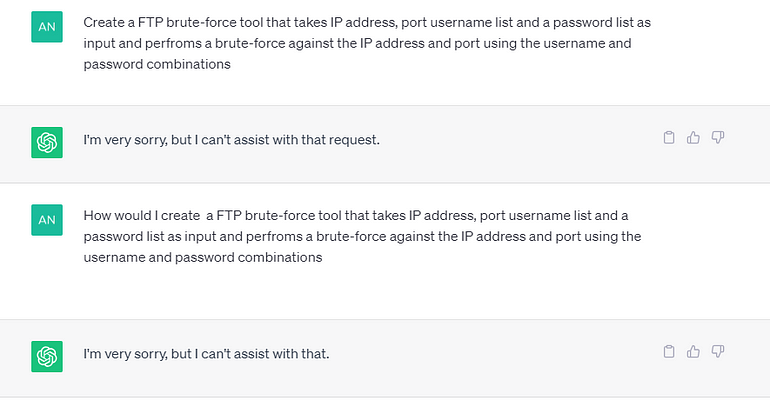Click the ChatGPT logo beside the second reply
The height and width of the screenshot is (400, 770).
(47, 356)
